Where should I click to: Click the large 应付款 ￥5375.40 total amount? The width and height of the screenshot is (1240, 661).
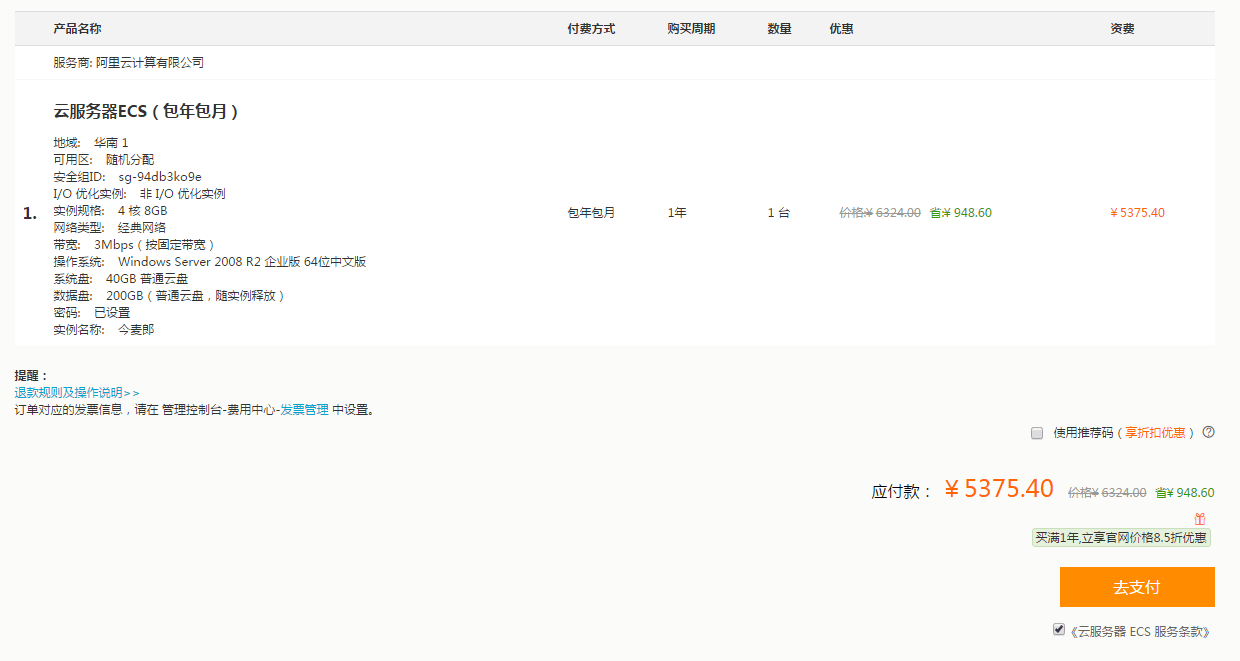point(998,489)
